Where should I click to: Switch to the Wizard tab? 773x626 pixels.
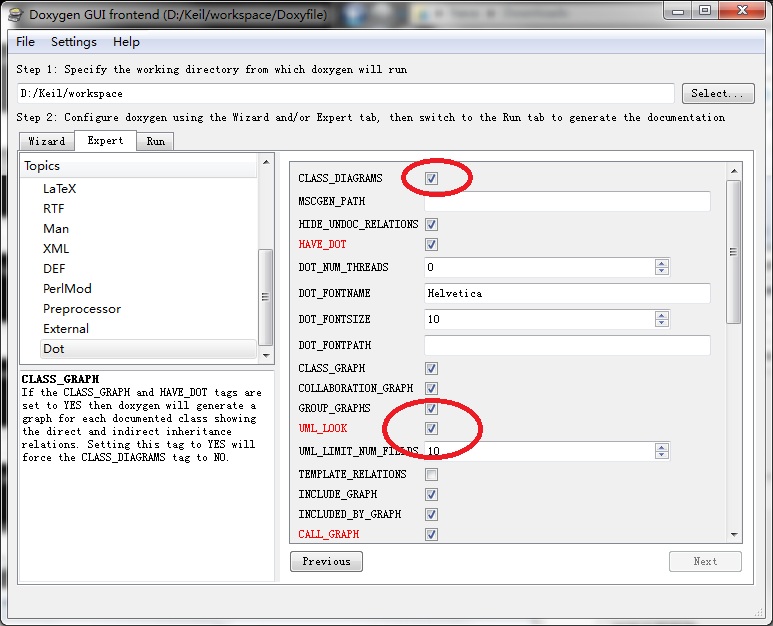47,141
